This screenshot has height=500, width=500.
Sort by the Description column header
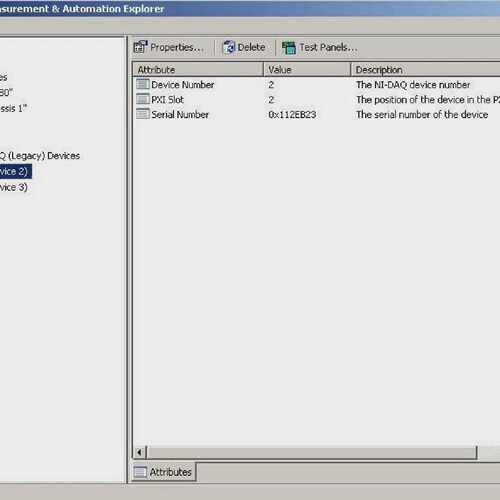tap(426, 70)
